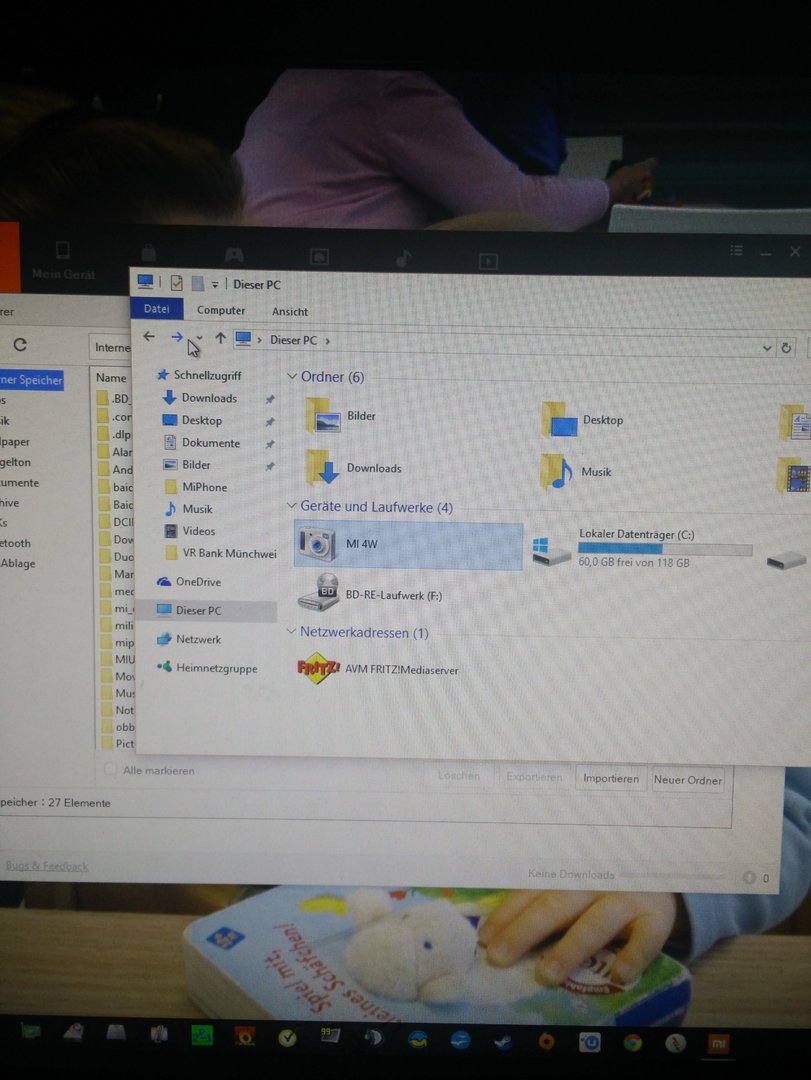Open the Steam icon on the taskbar
Image resolution: width=811 pixels, height=1080 pixels.
503,1041
